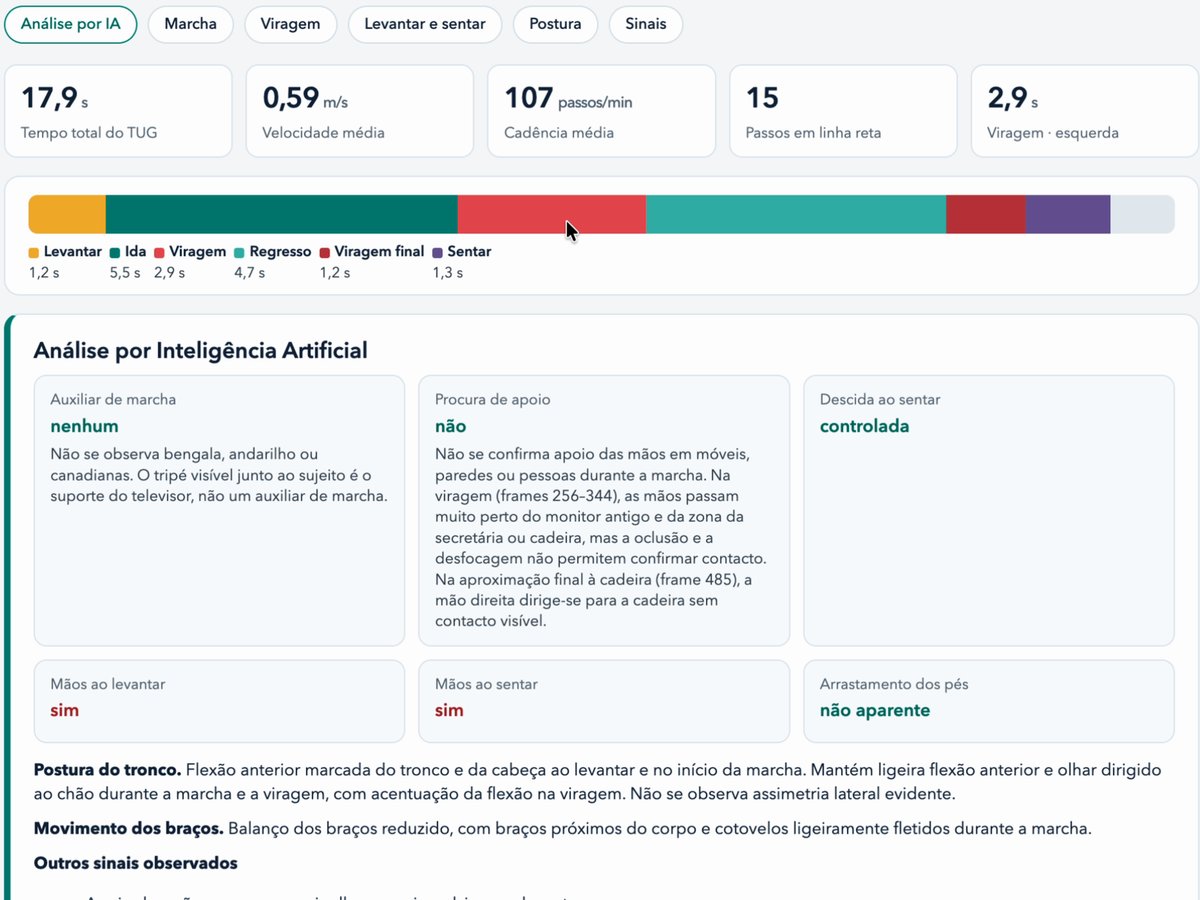
Task: Click the red Viragem legend swatch
Action: [x=159, y=252]
